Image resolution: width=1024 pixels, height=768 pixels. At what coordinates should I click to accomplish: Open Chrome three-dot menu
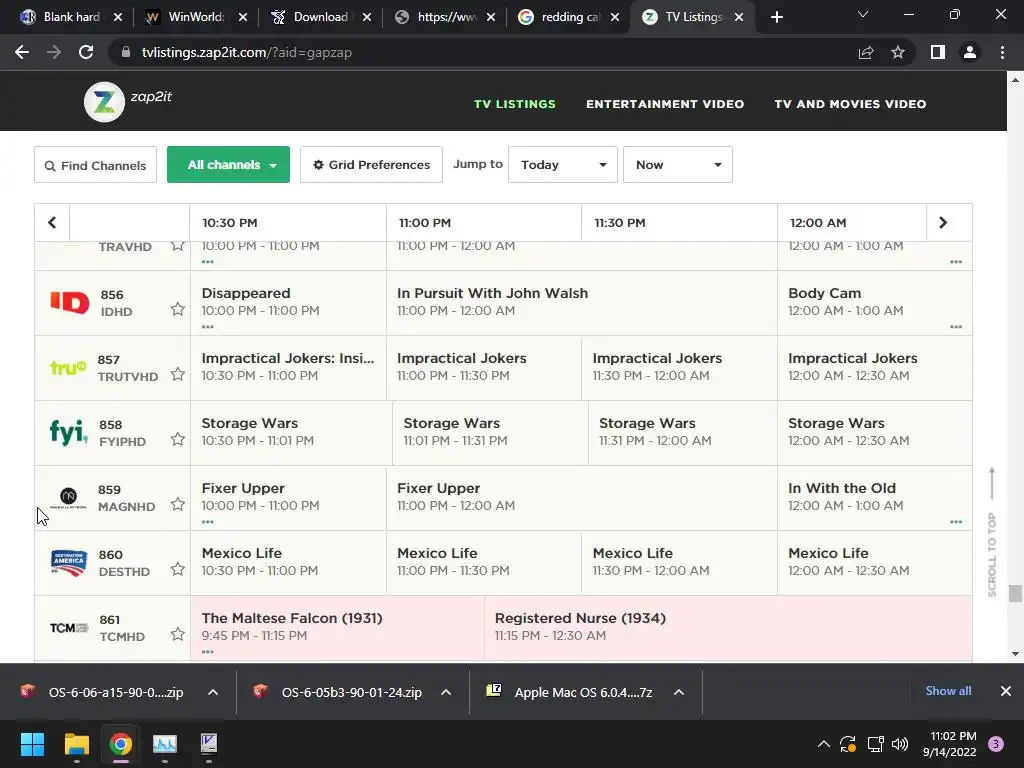tap(1002, 52)
